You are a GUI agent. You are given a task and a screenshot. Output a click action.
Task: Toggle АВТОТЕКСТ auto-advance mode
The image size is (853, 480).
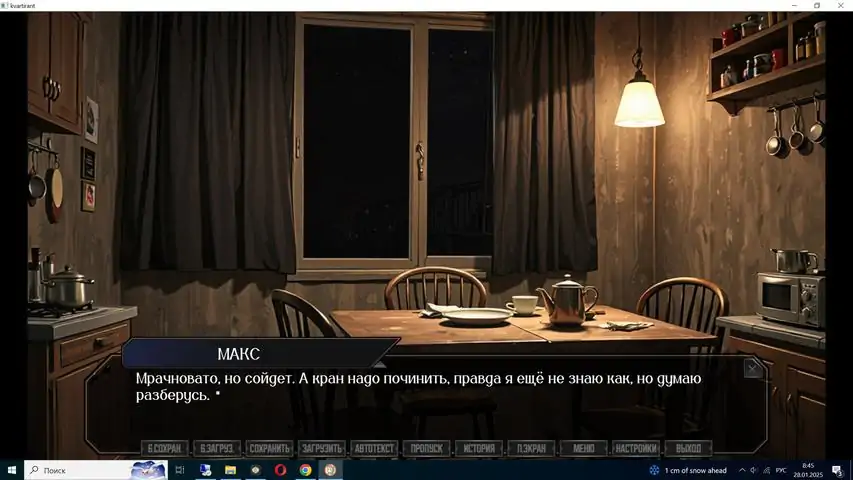pos(374,448)
